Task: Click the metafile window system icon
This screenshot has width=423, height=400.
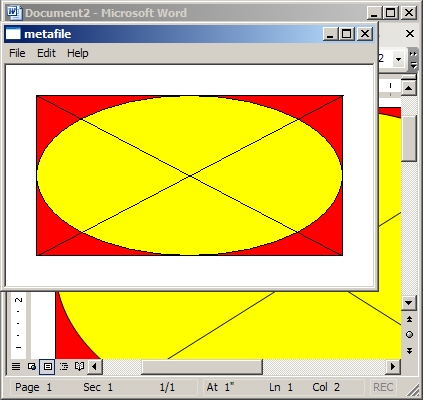Action: [13, 34]
